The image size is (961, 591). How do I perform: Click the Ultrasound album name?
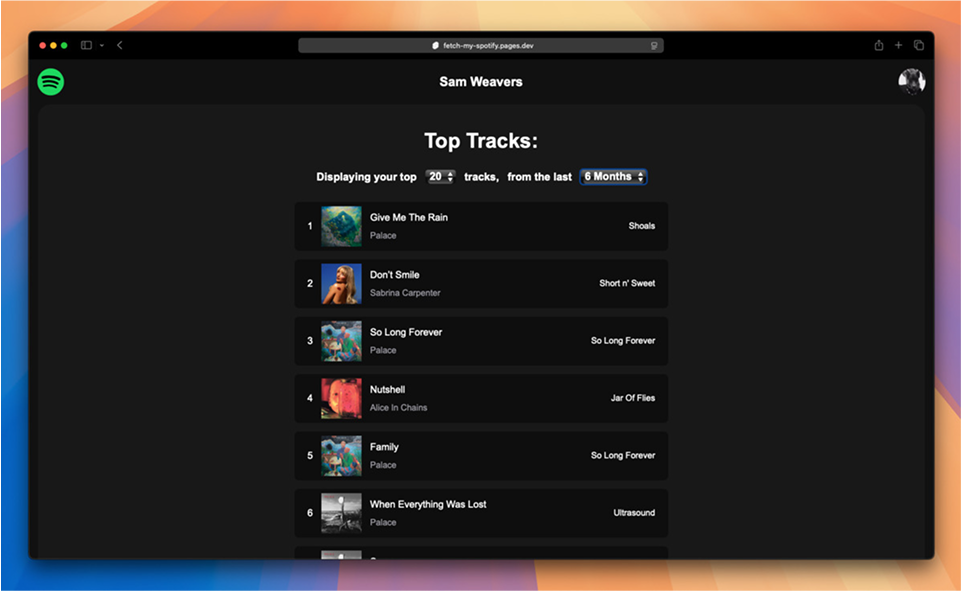(634, 513)
